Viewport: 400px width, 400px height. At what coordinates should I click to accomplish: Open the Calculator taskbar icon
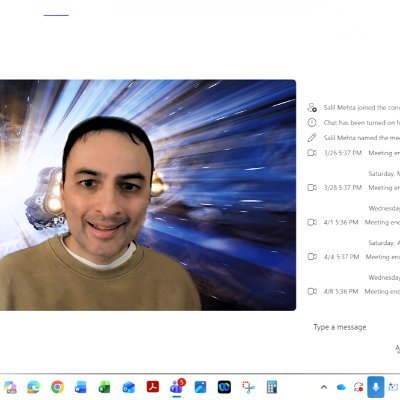pos(272,387)
